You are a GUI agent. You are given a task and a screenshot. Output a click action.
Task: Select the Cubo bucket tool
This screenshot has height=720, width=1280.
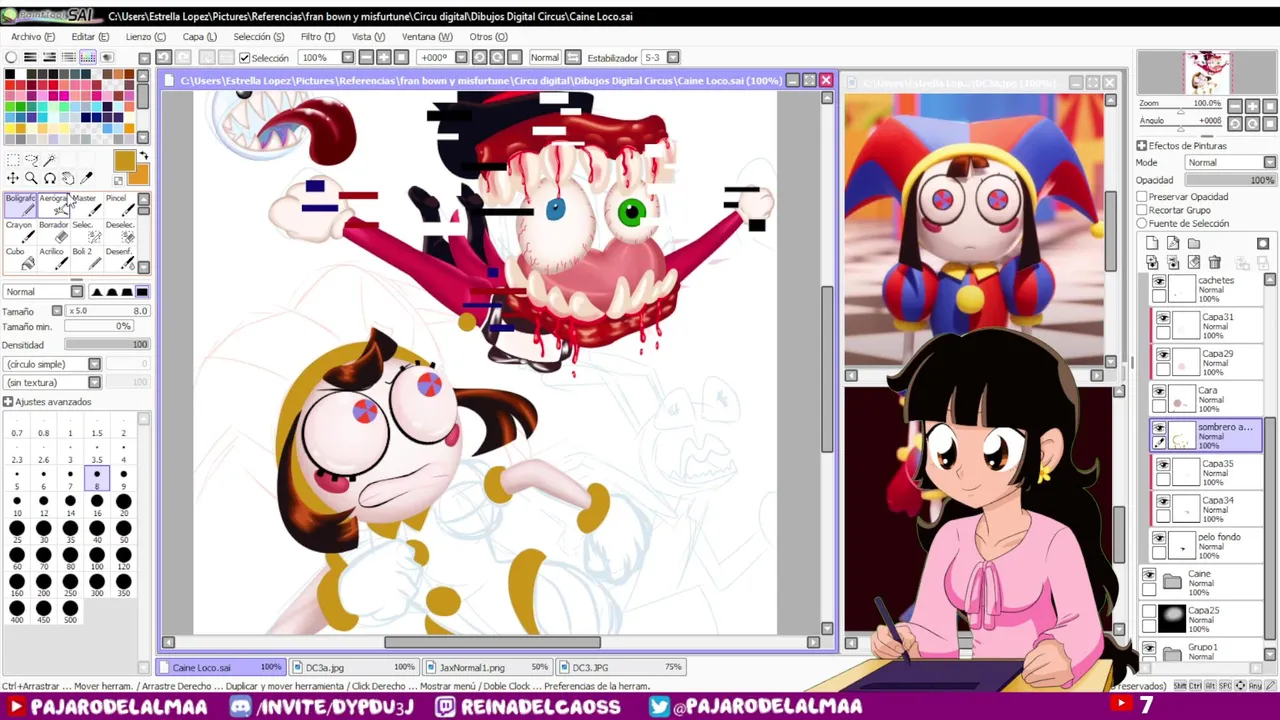pos(20,258)
